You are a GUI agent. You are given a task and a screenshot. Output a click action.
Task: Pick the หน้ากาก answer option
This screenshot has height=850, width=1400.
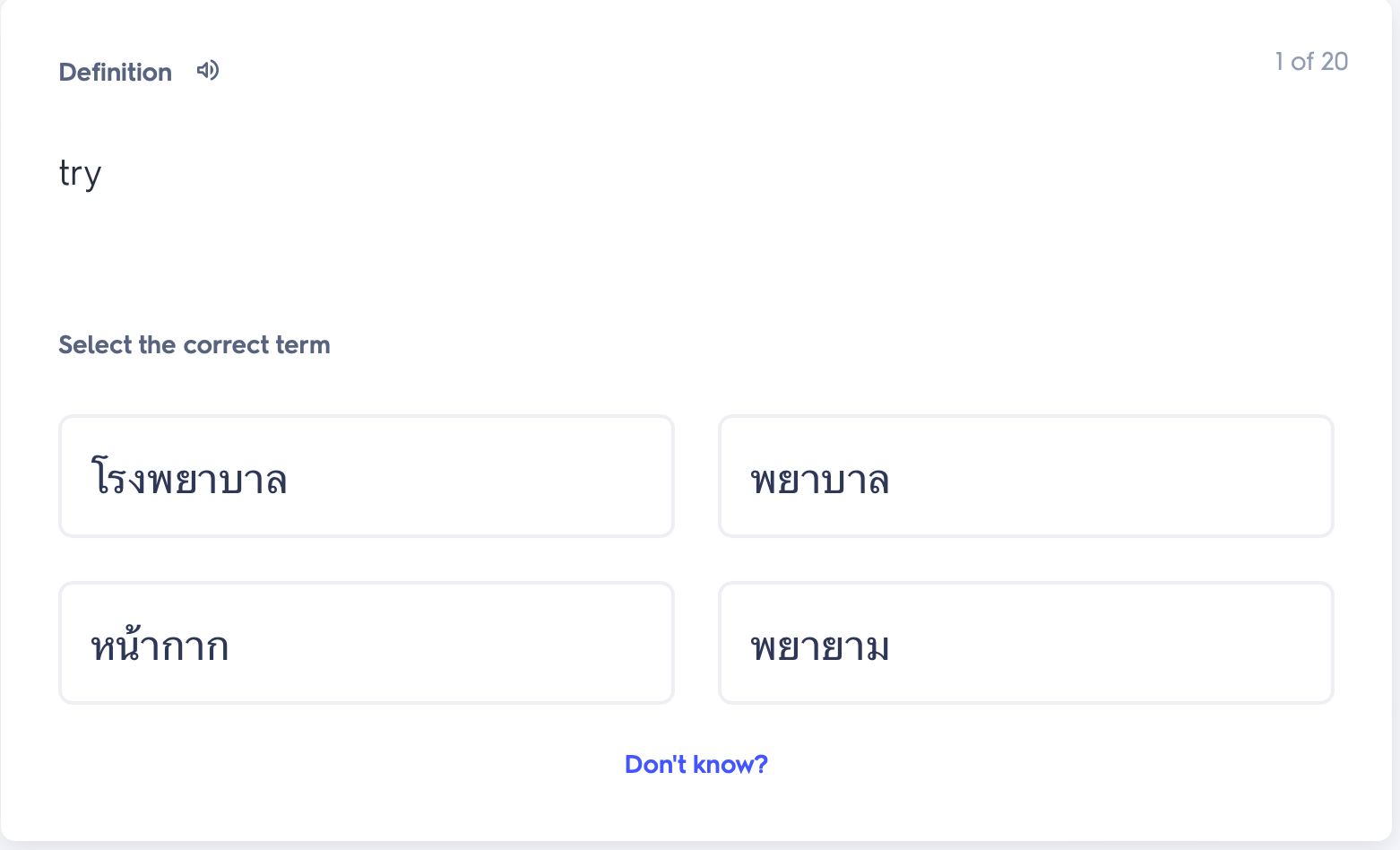[x=366, y=643]
